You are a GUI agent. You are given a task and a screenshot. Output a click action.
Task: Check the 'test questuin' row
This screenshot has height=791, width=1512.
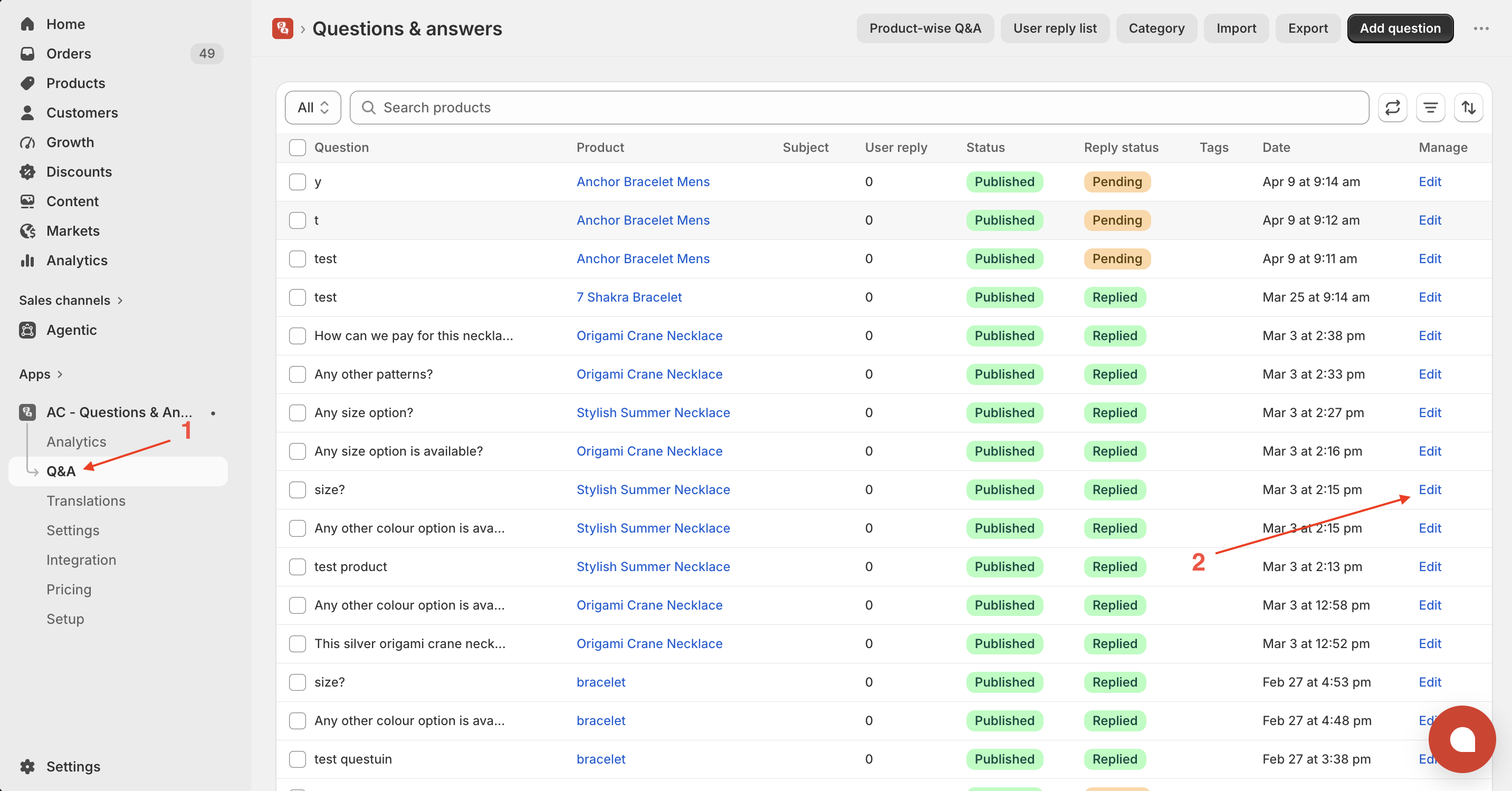298,759
